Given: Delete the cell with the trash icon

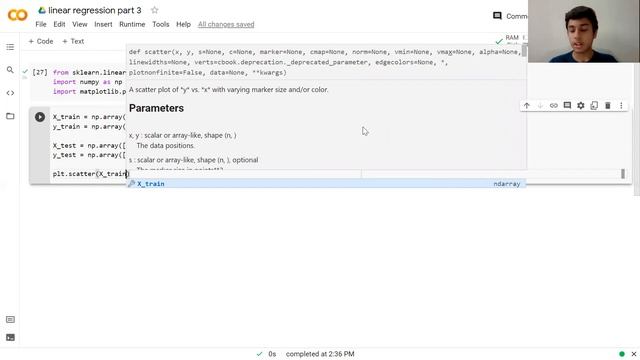Looking at the screenshot, I should (607, 106).
